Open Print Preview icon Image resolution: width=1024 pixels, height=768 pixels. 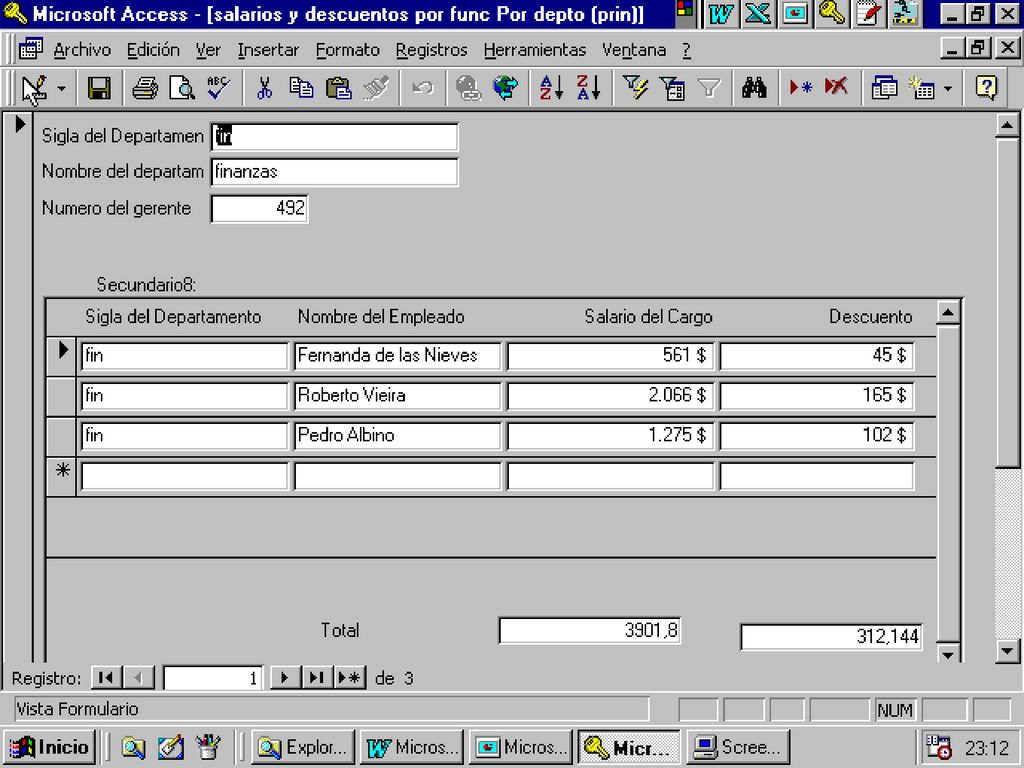(182, 88)
